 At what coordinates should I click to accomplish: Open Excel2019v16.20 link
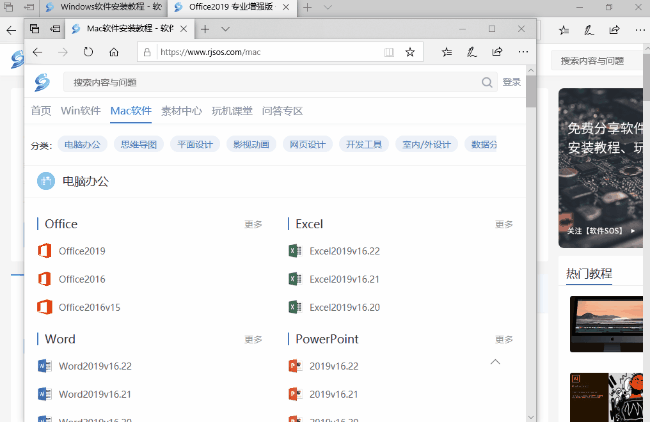click(344, 307)
